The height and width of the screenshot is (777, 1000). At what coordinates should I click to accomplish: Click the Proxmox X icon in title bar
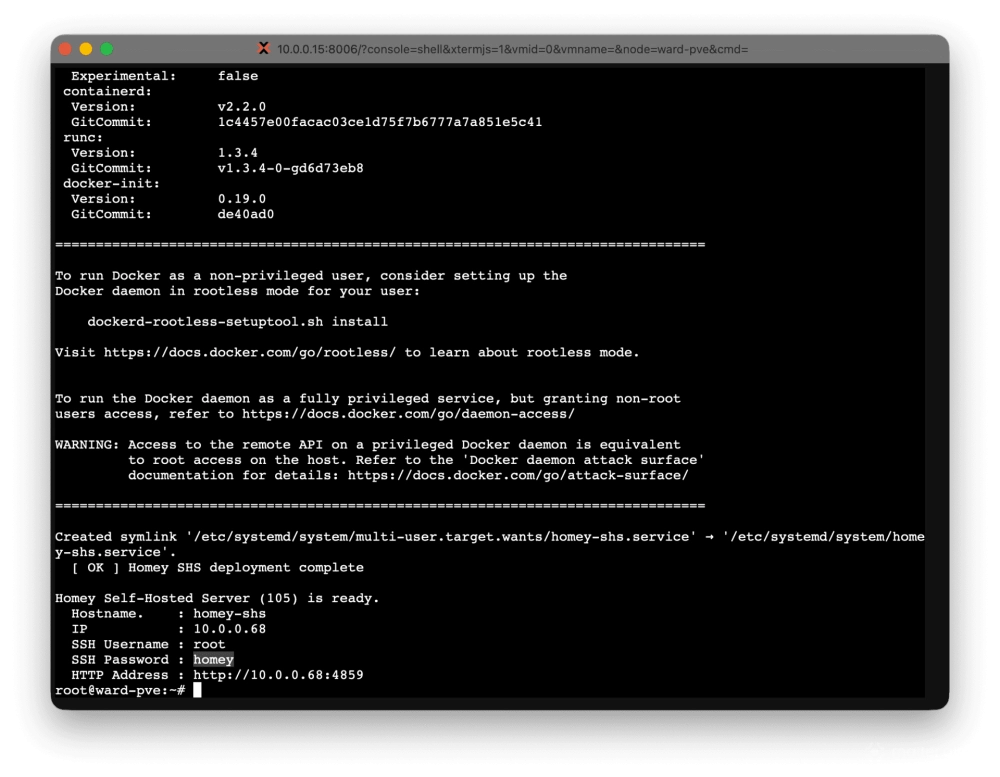[264, 49]
